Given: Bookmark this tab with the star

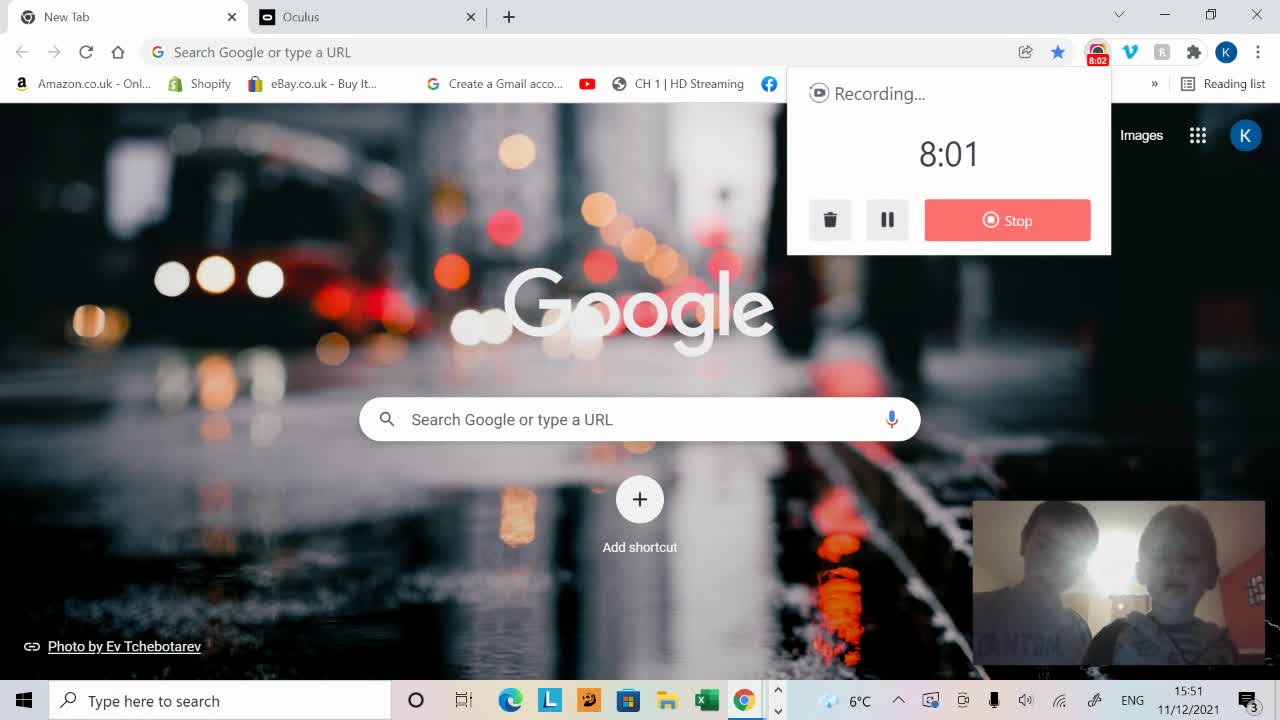Looking at the screenshot, I should coord(1057,52).
